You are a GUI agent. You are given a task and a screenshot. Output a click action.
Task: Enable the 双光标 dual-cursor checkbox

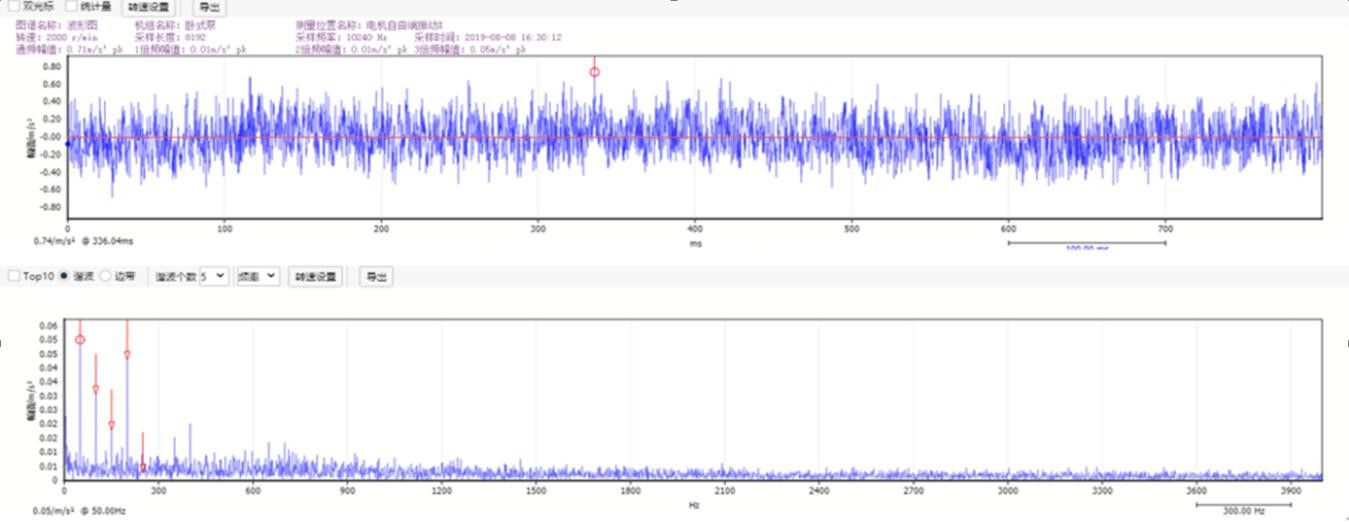(x=14, y=6)
